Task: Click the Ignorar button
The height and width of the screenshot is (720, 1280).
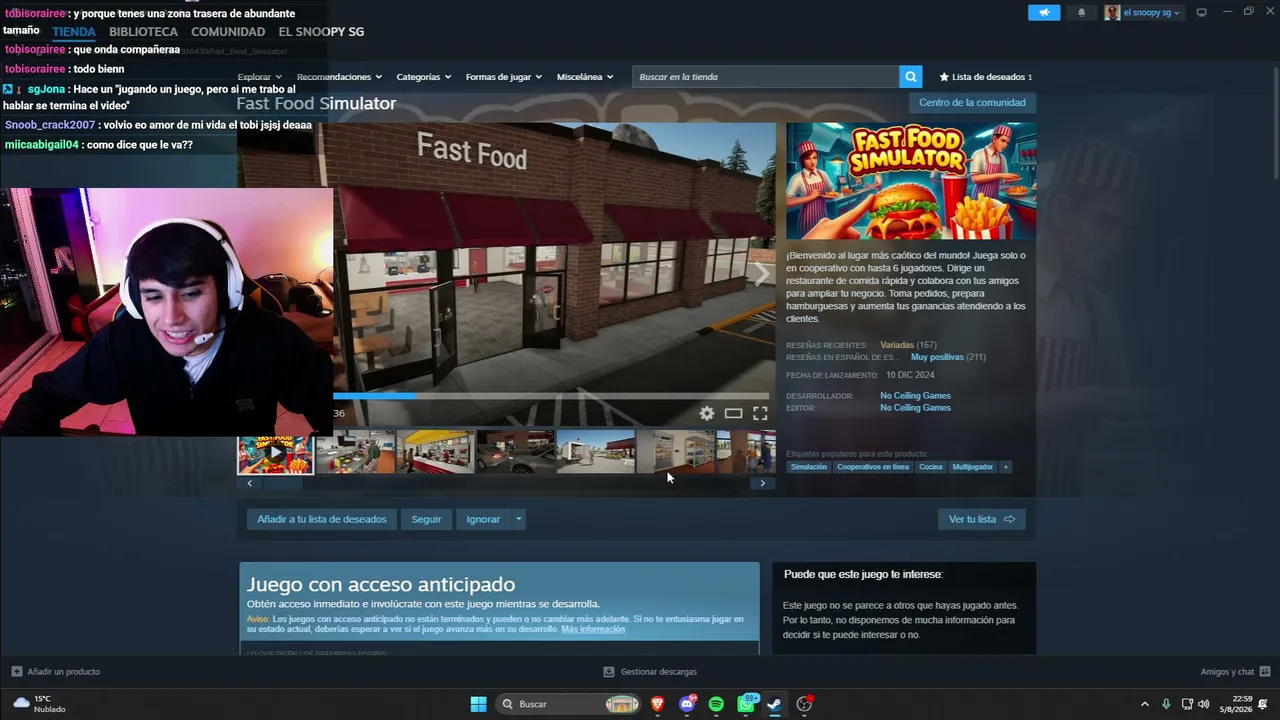Action: [483, 519]
